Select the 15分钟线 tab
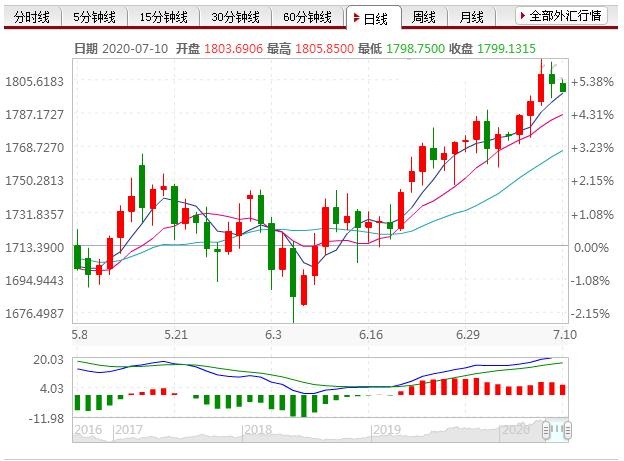Image resolution: width=624 pixels, height=461 pixels. 163,17
